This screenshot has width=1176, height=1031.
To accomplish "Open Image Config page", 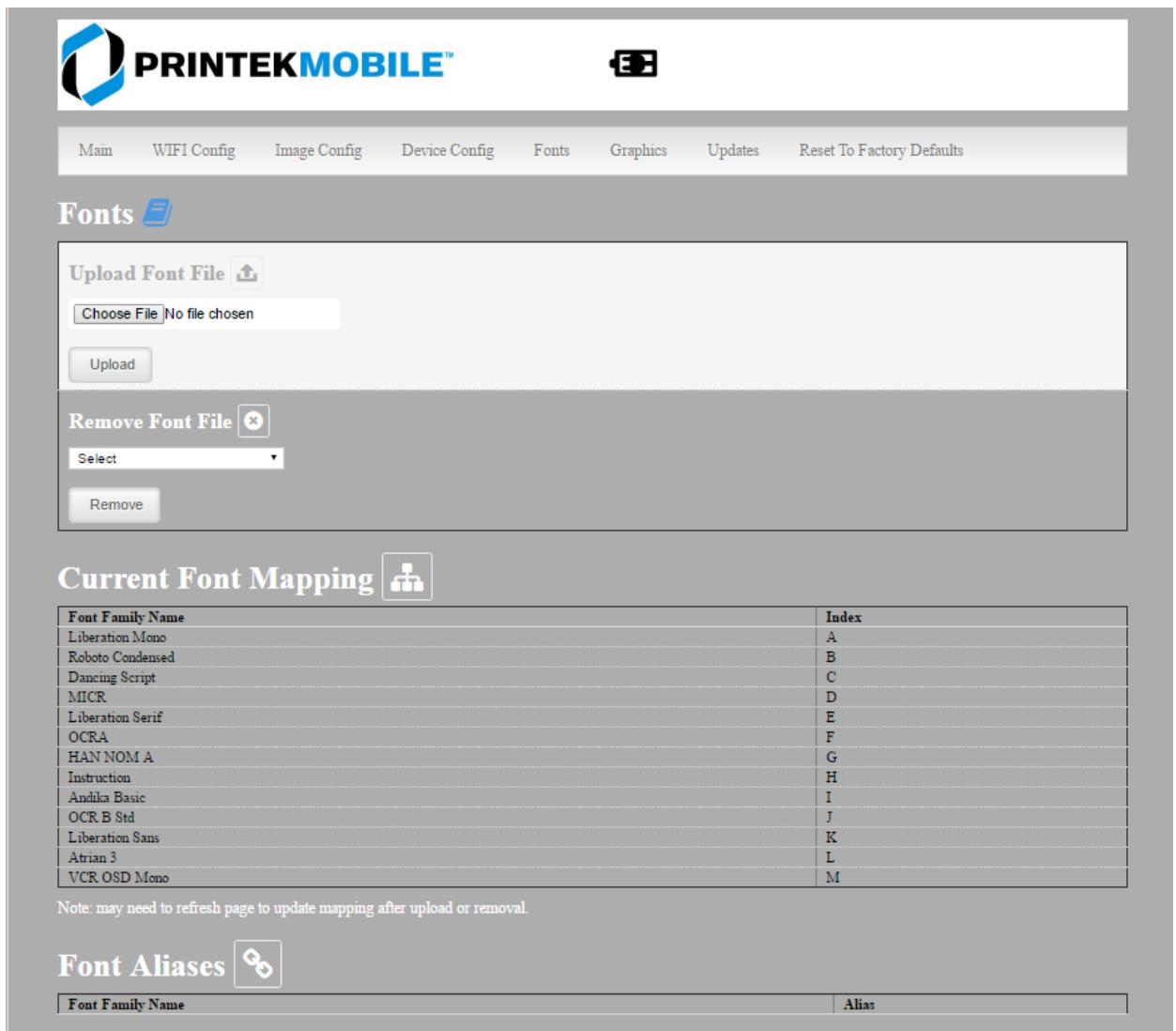I will click(x=318, y=150).
